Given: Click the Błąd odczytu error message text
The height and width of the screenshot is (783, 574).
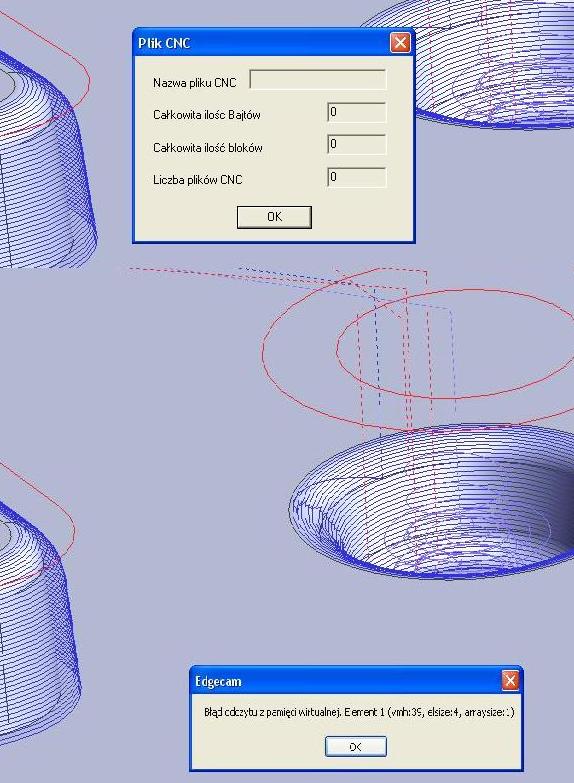Looking at the screenshot, I should pyautogui.click(x=359, y=712).
